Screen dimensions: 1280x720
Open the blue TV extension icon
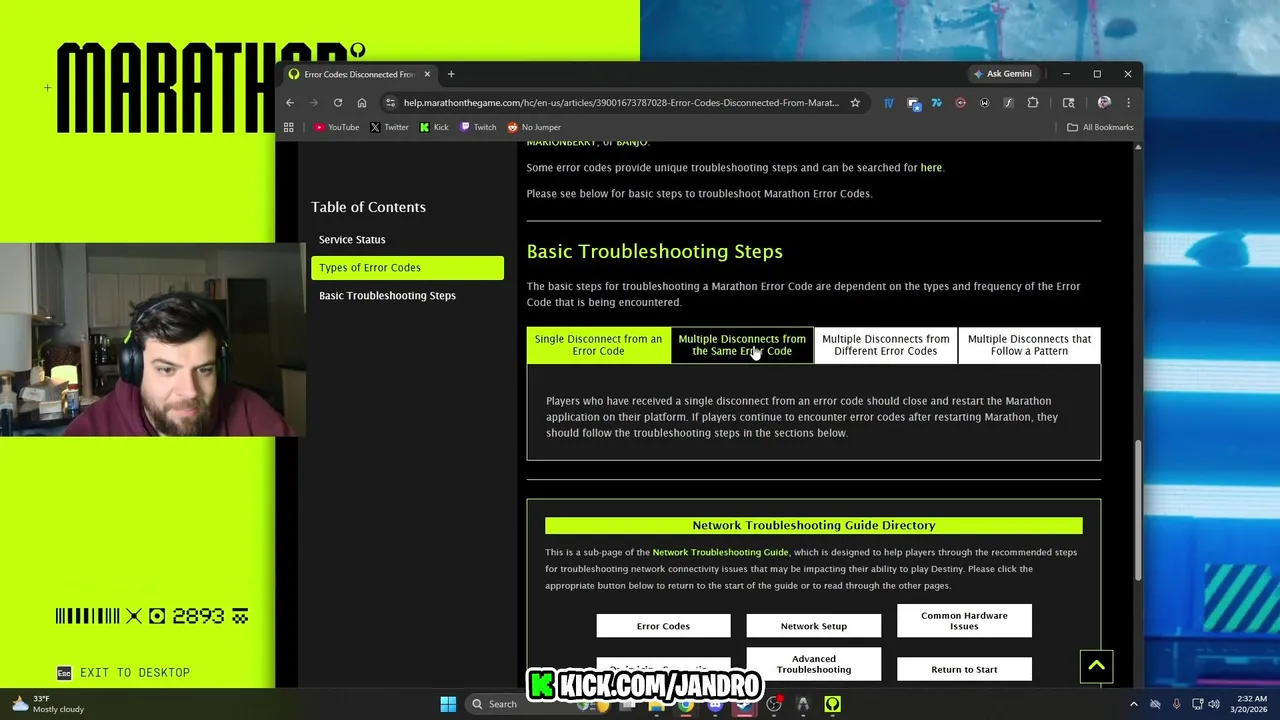pyautogui.click(x=888, y=102)
